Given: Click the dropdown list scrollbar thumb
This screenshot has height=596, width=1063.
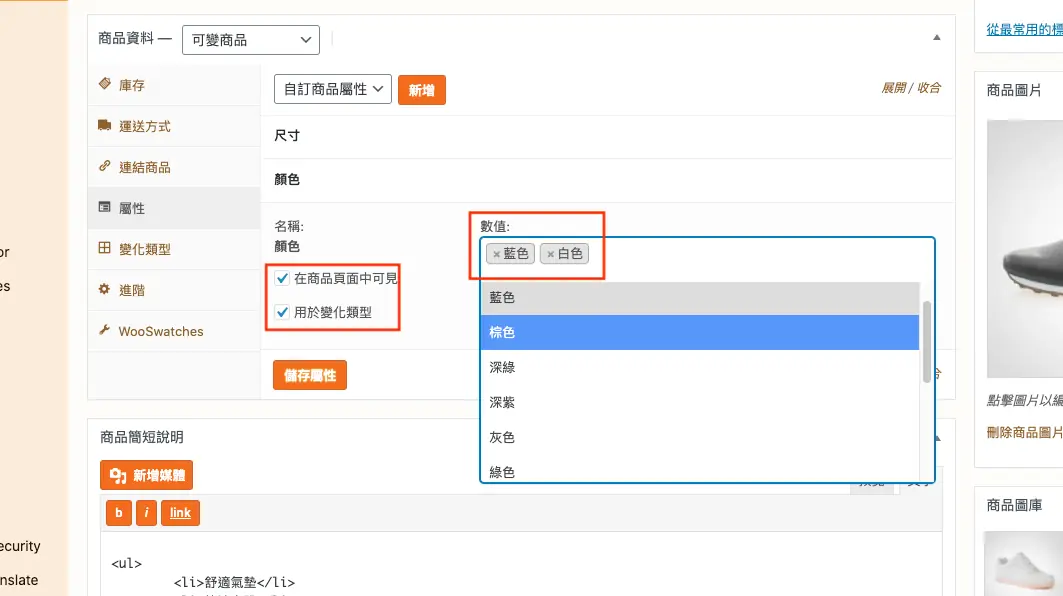Looking at the screenshot, I should coord(927,342).
